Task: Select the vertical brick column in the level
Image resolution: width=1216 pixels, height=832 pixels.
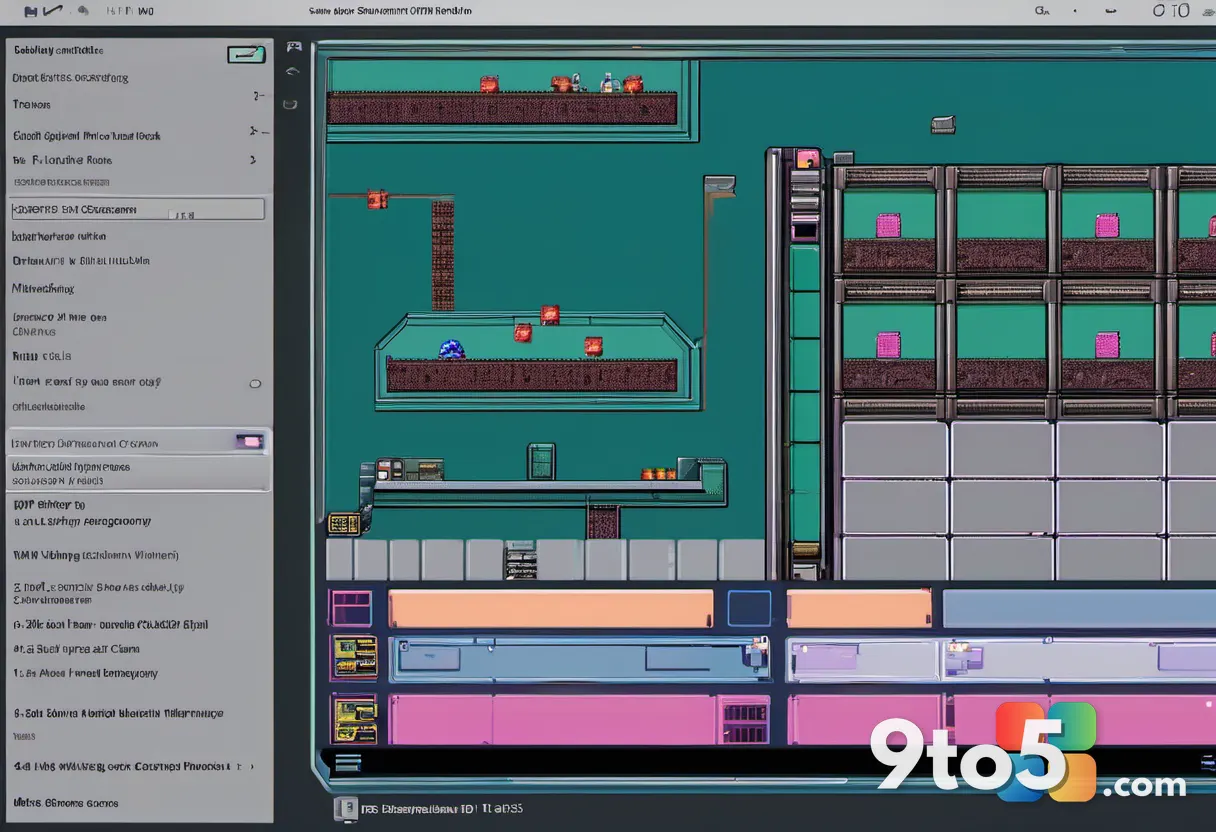Action: pos(443,255)
